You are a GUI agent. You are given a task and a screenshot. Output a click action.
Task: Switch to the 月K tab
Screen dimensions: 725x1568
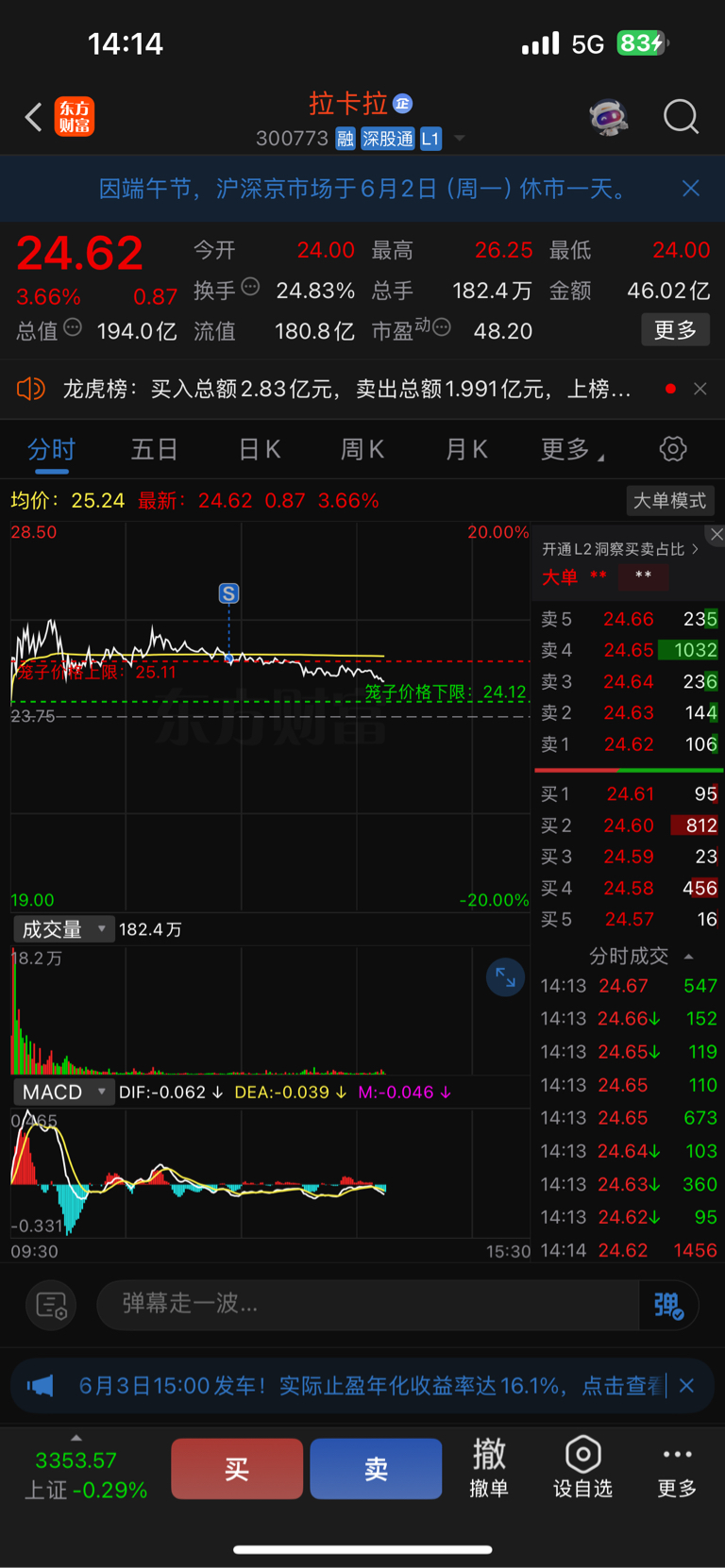466,449
